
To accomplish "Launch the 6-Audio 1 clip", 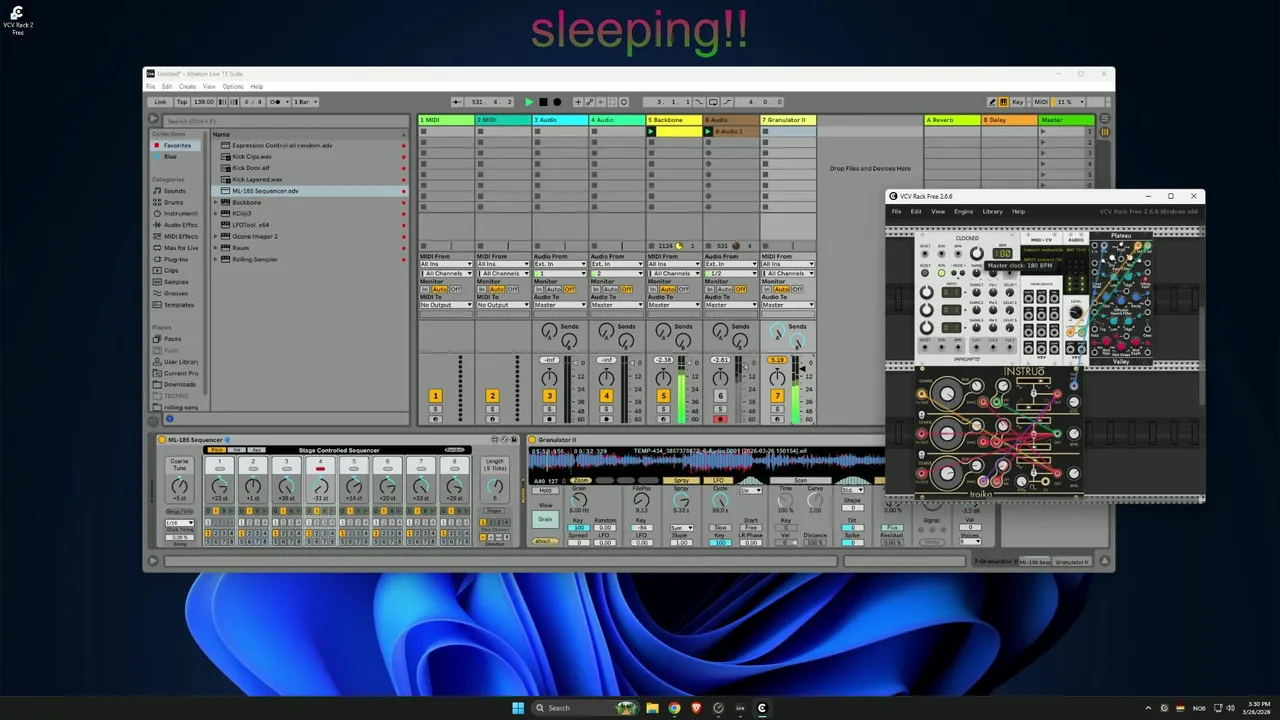I will 708,131.
